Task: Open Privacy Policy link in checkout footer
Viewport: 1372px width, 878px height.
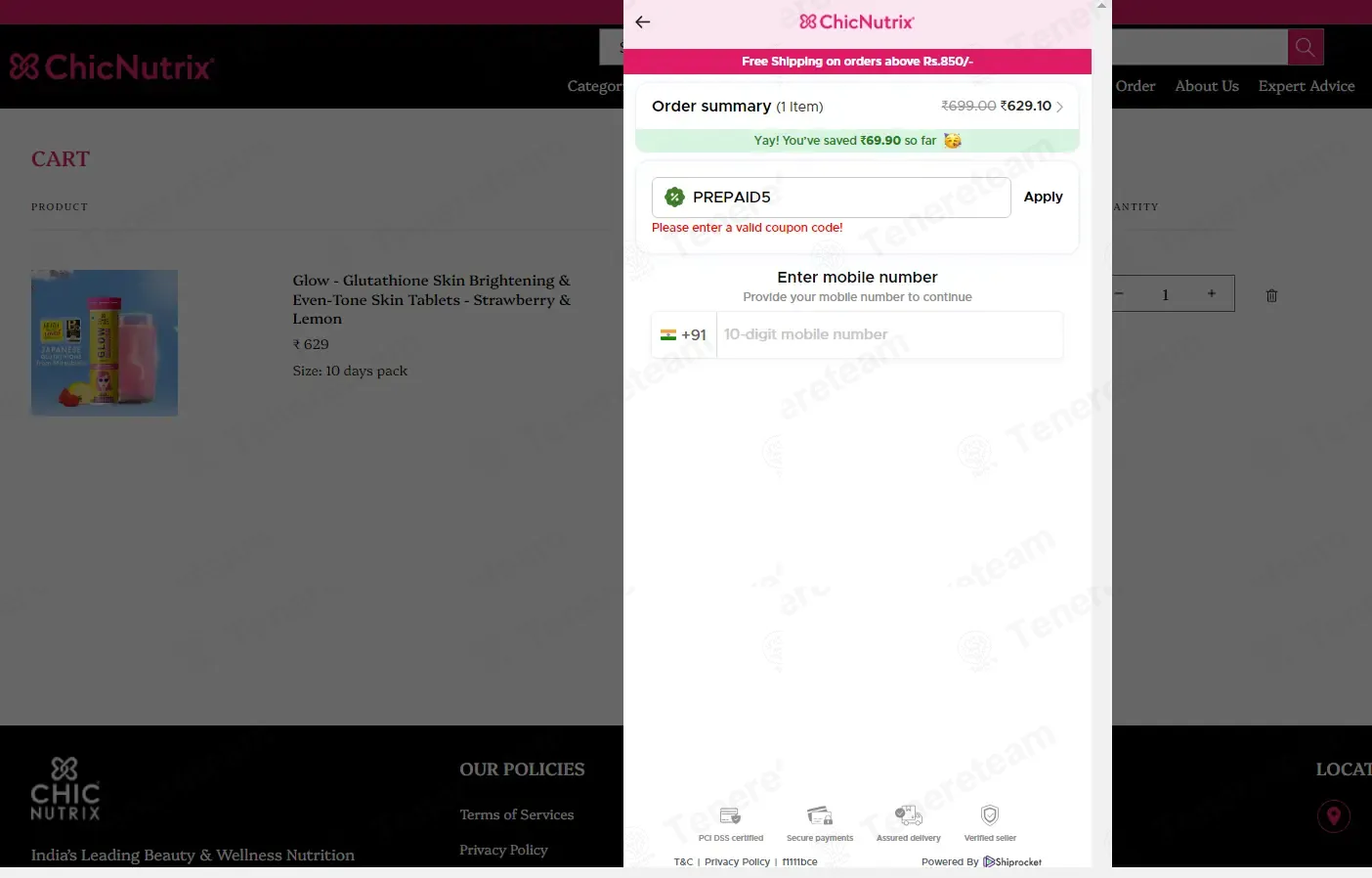Action: click(737, 862)
